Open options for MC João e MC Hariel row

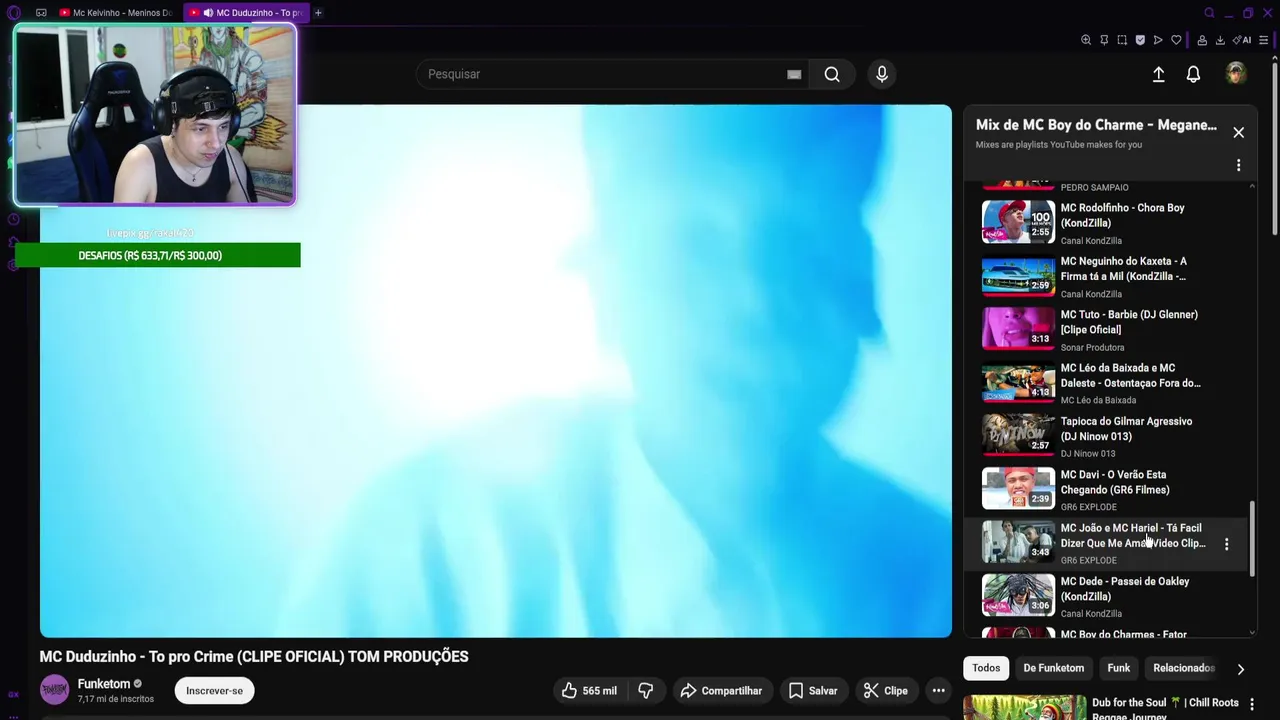(1226, 544)
